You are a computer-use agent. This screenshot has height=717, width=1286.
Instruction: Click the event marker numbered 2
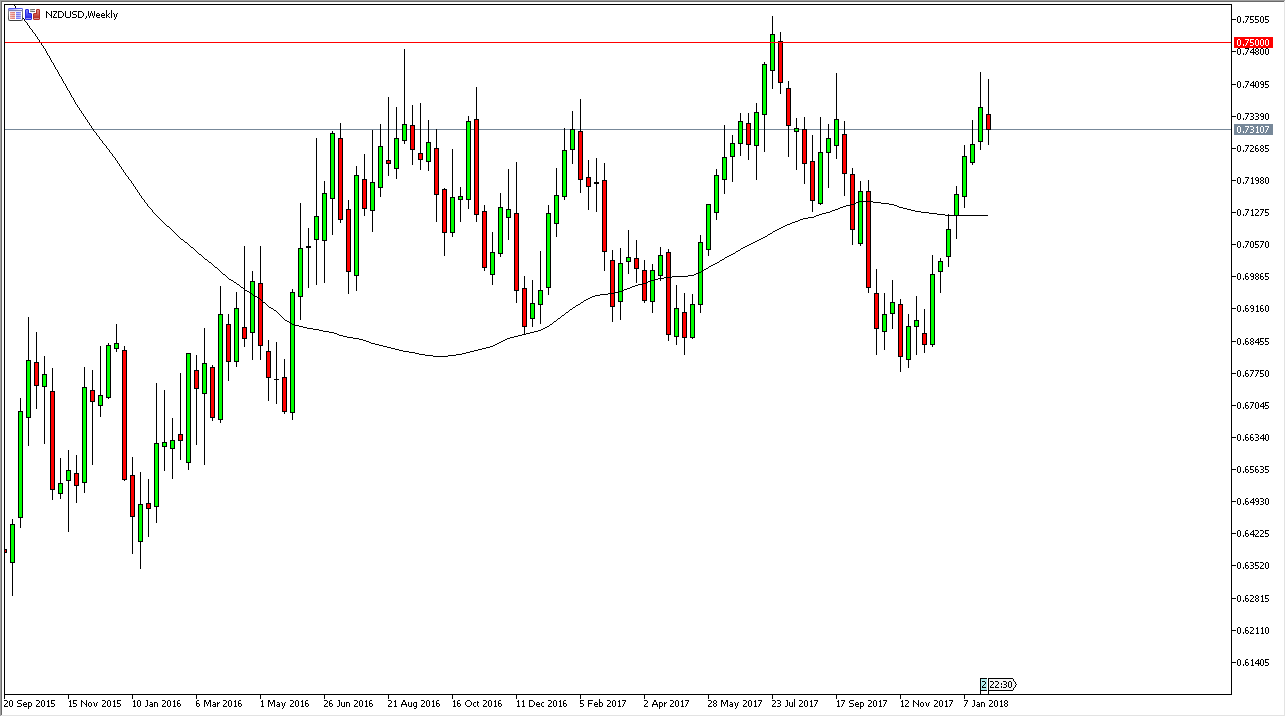984,684
